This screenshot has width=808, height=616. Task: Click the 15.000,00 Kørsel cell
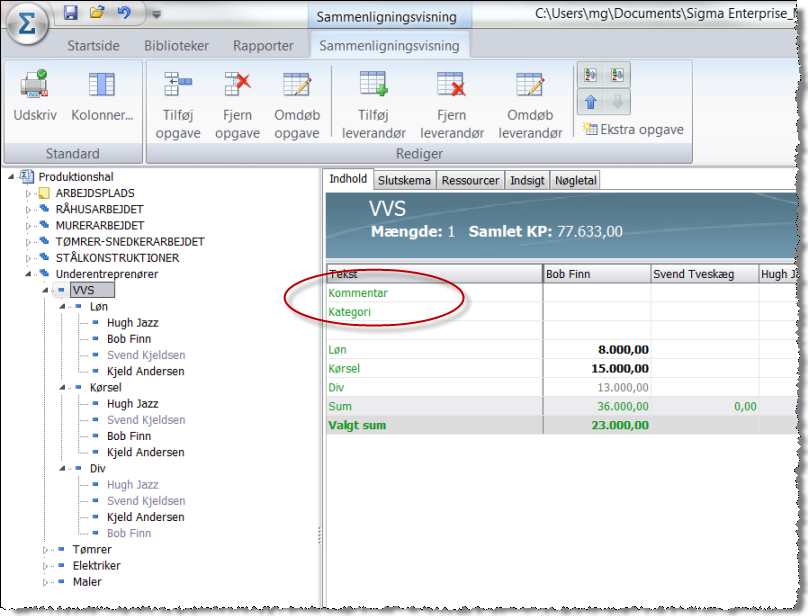(x=597, y=369)
